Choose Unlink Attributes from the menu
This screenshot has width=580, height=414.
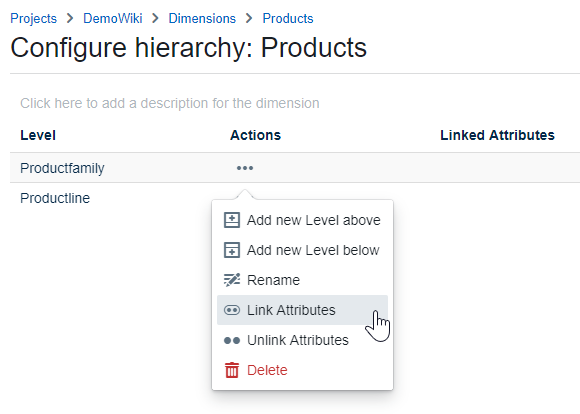303,340
